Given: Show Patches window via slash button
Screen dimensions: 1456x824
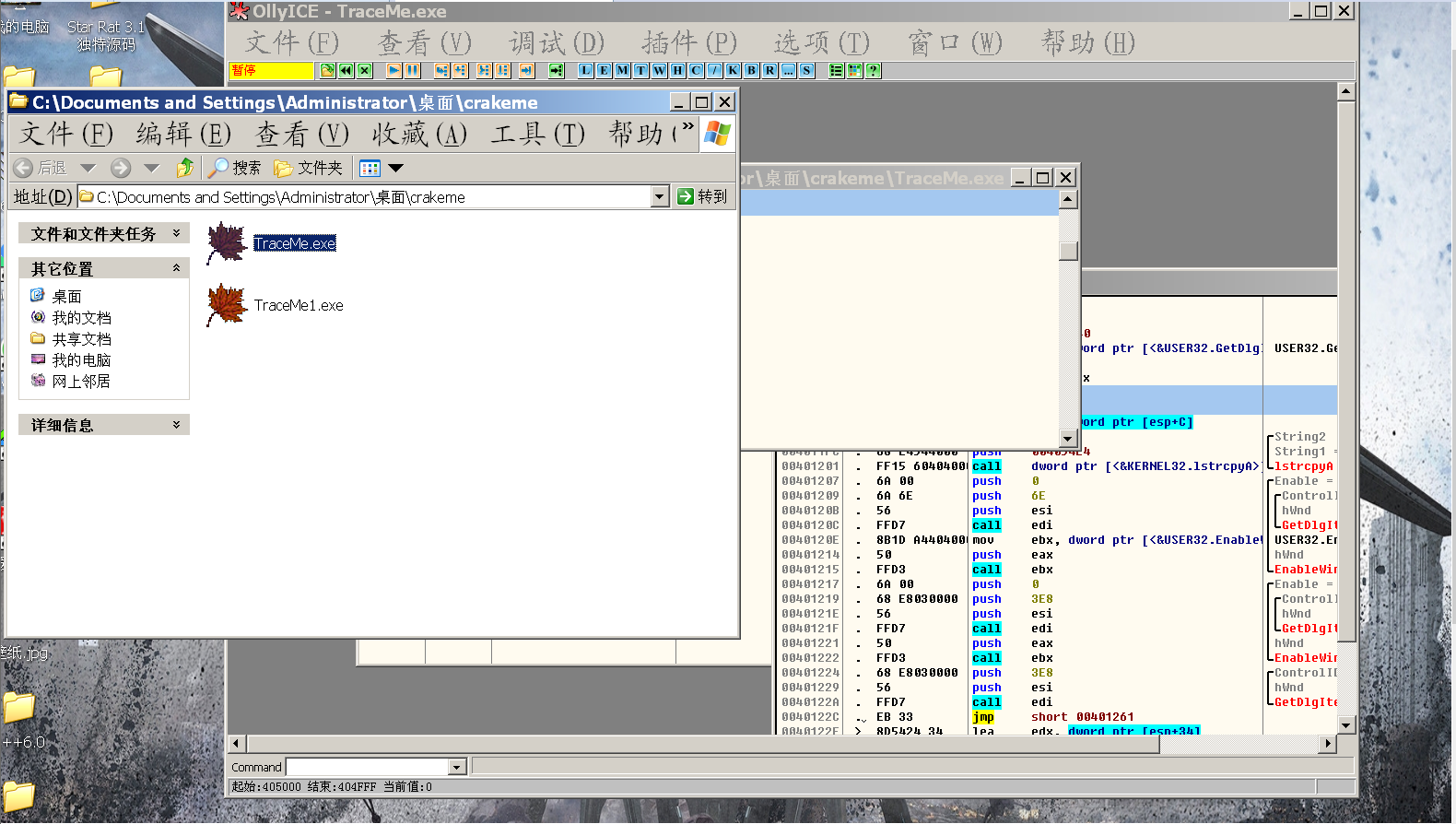Looking at the screenshot, I should (714, 70).
